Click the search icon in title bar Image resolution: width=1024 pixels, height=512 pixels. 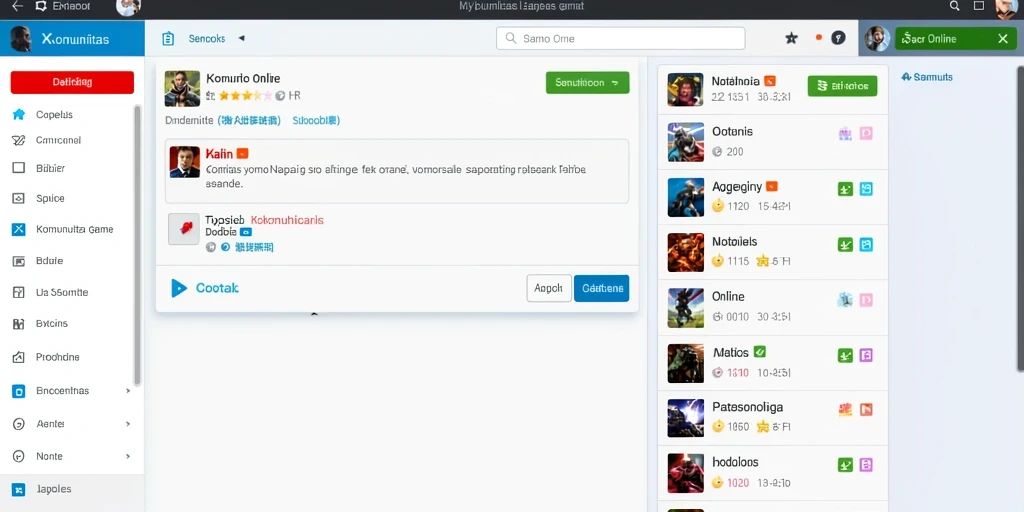click(955, 6)
